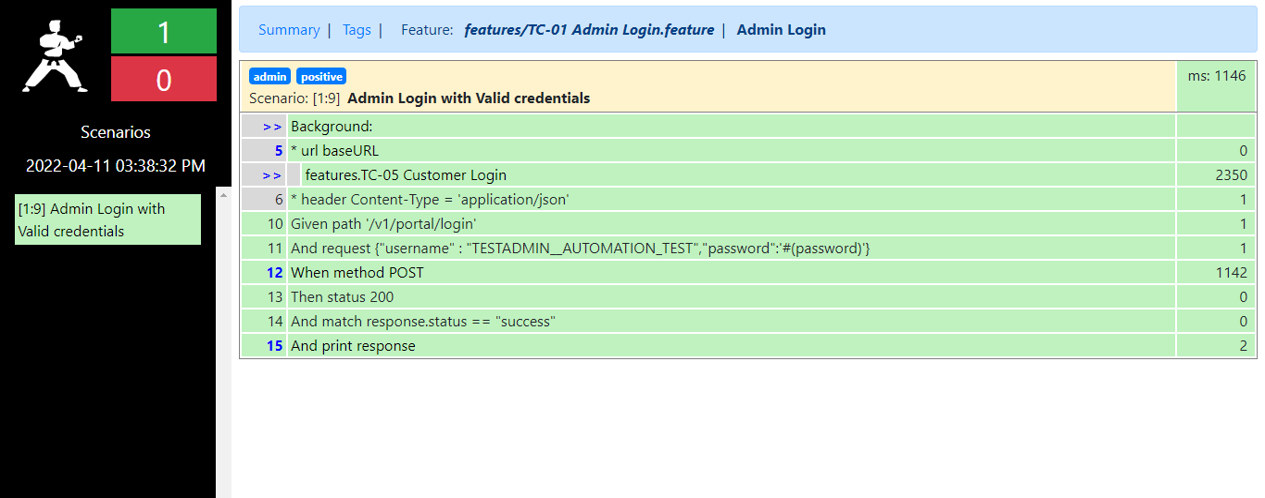This screenshot has height=498, width=1265.
Task: Click the red failed count box
Action: coord(163,79)
